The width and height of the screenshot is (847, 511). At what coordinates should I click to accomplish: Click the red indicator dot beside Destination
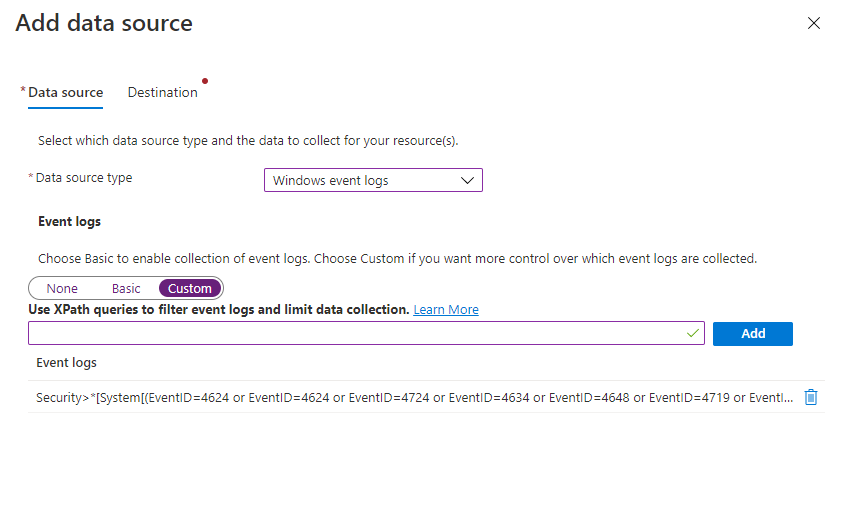click(x=205, y=80)
